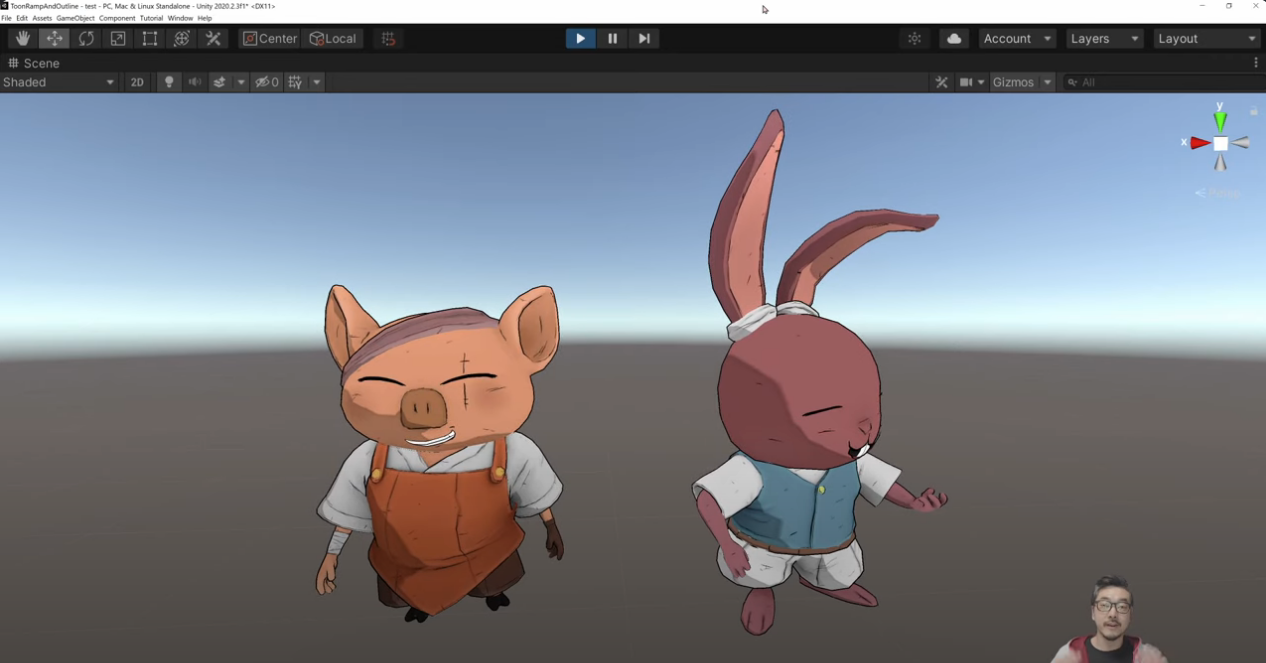Open collaborate services sun icon
Image resolution: width=1266 pixels, height=663 pixels.
[914, 38]
